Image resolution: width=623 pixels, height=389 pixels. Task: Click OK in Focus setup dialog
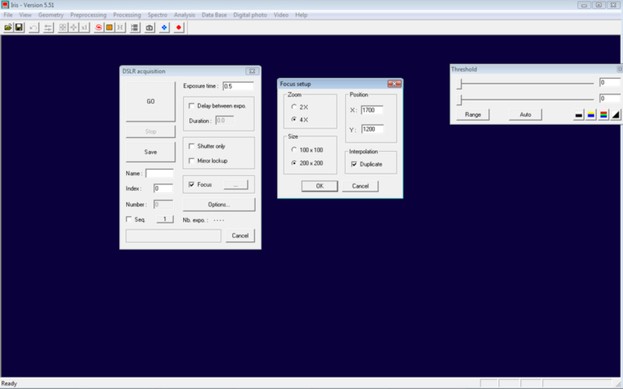pos(319,186)
